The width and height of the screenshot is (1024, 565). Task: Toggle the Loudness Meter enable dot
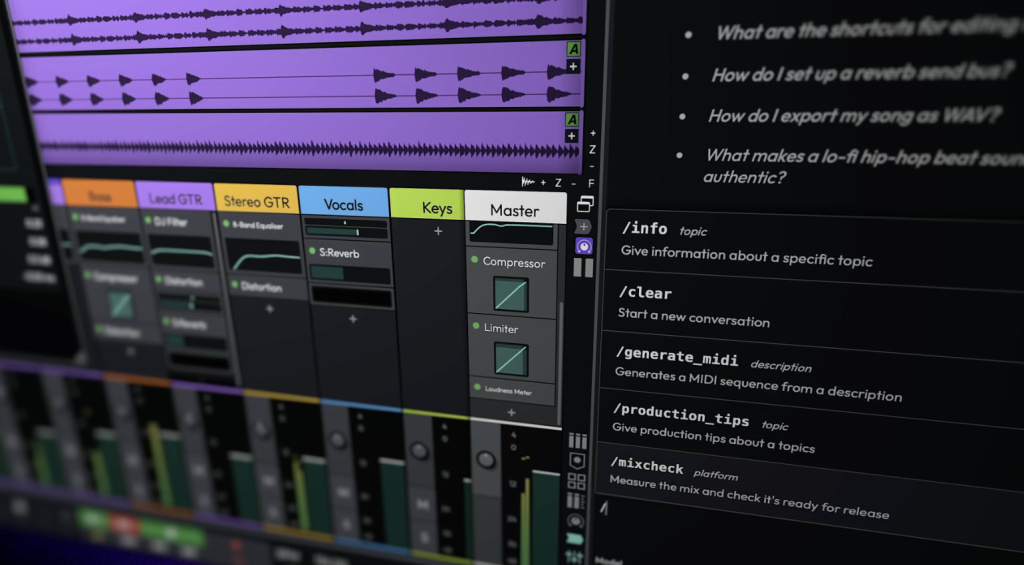pyautogui.click(x=477, y=387)
